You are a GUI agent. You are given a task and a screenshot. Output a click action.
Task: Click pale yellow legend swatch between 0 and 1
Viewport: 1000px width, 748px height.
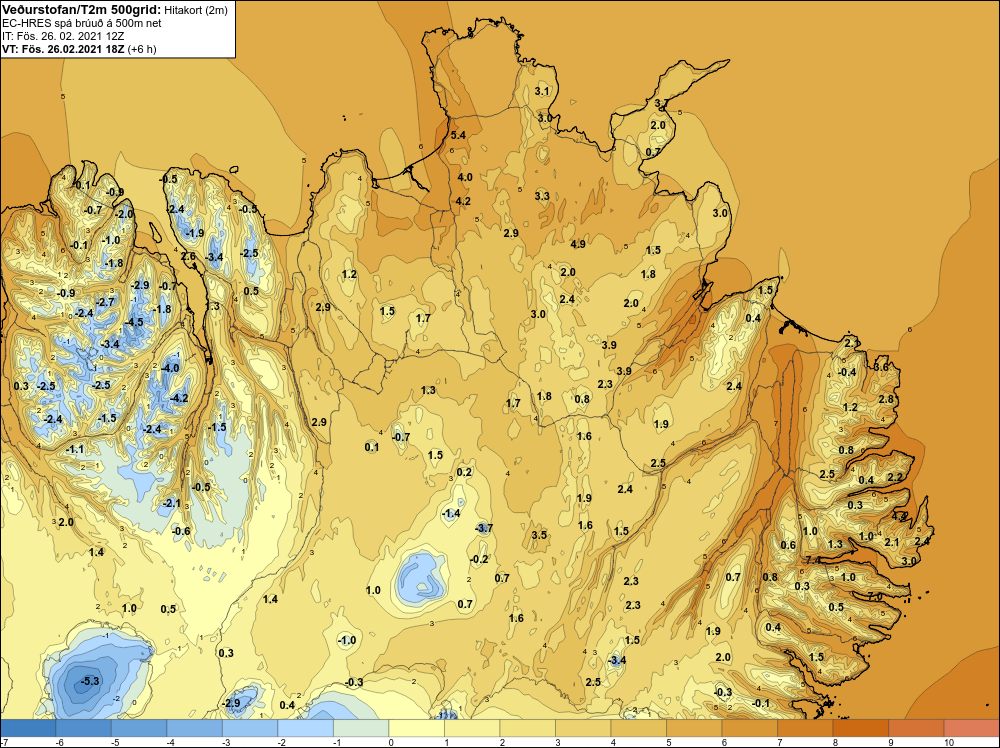click(416, 728)
